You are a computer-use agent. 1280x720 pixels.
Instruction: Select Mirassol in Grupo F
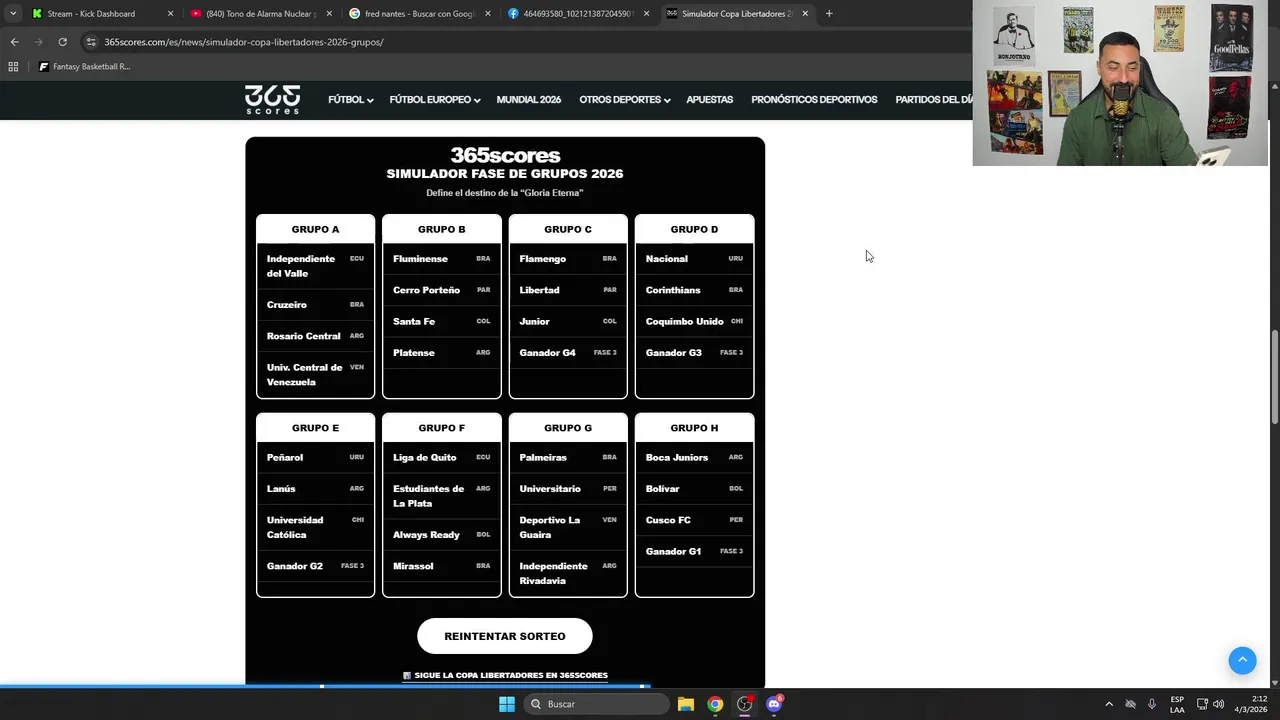441,566
